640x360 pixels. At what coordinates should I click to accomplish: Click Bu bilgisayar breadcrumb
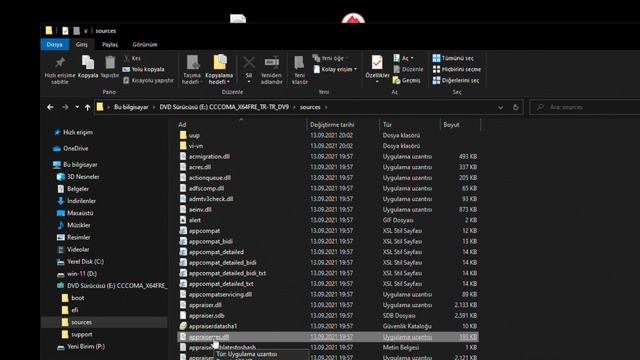(x=131, y=107)
